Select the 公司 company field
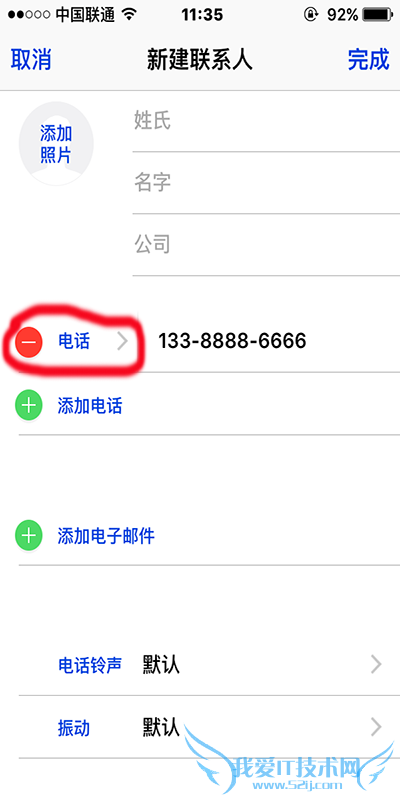The width and height of the screenshot is (400, 800). click(x=266, y=245)
